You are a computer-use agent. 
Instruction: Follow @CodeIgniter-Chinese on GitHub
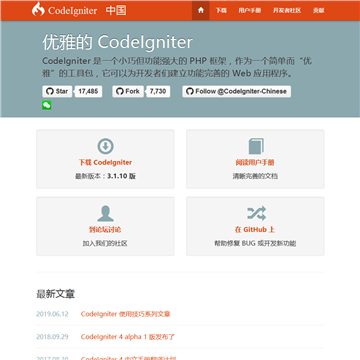pyautogui.click(x=237, y=91)
